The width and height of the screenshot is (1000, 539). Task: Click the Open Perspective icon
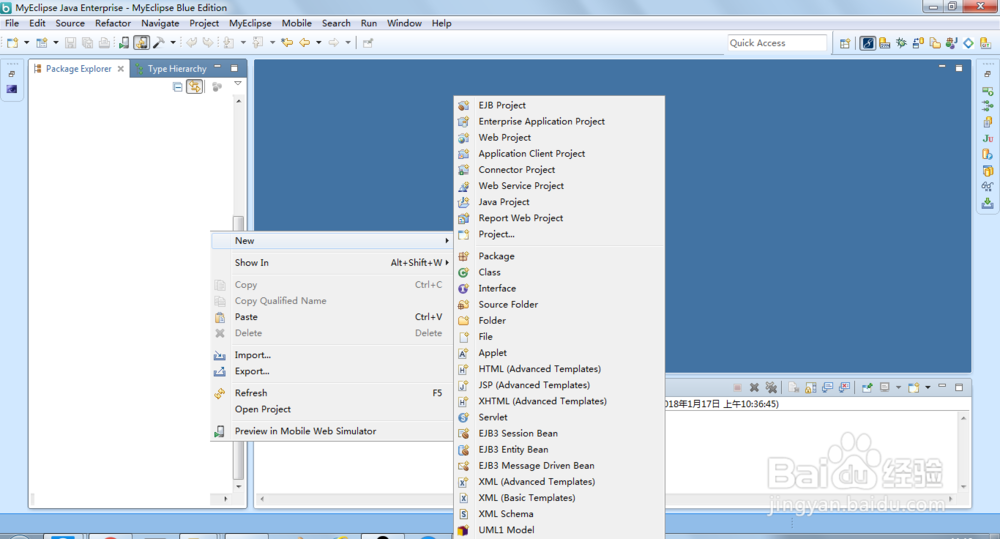[x=845, y=43]
